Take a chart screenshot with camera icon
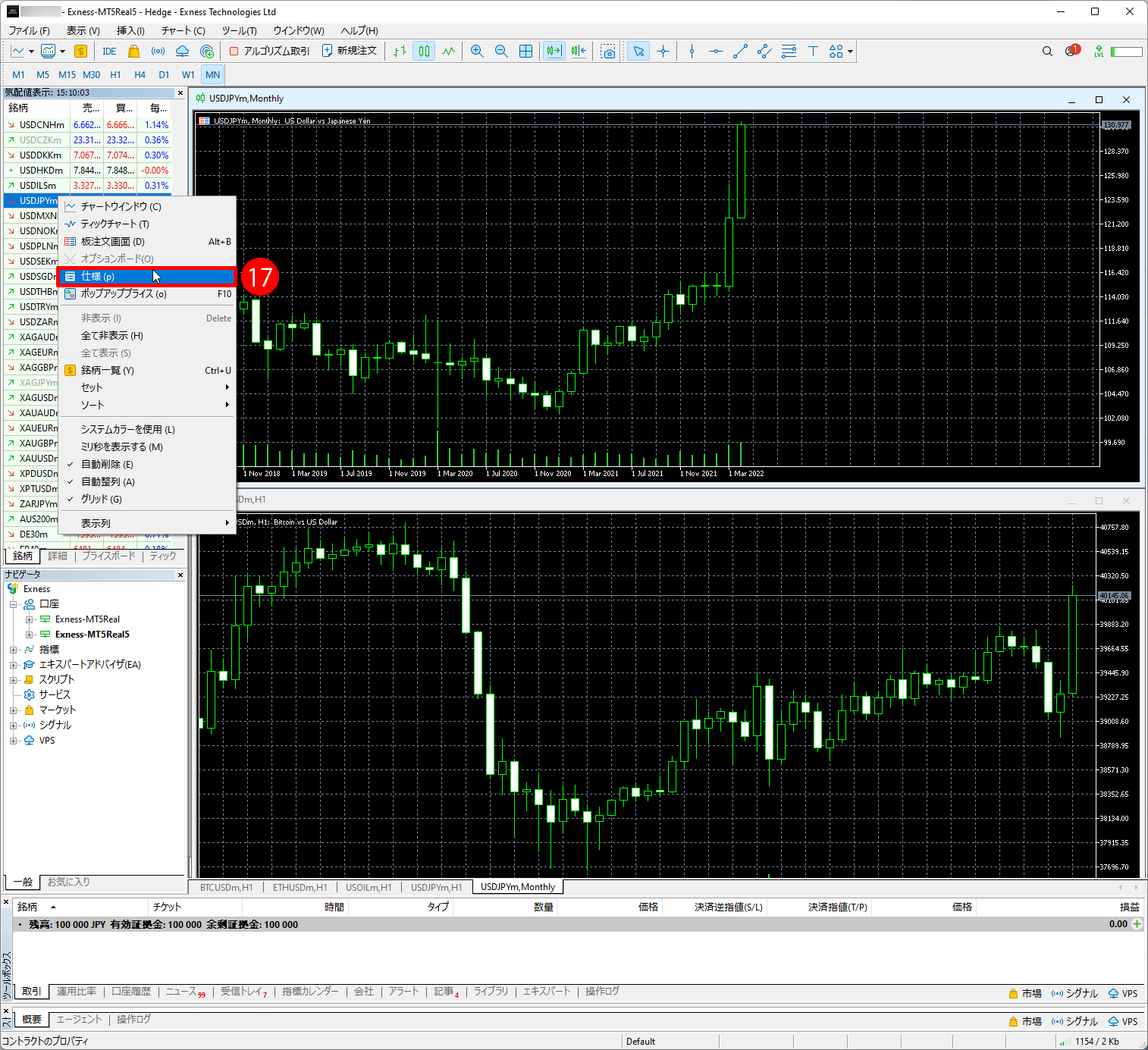The height and width of the screenshot is (1050, 1148). [607, 52]
